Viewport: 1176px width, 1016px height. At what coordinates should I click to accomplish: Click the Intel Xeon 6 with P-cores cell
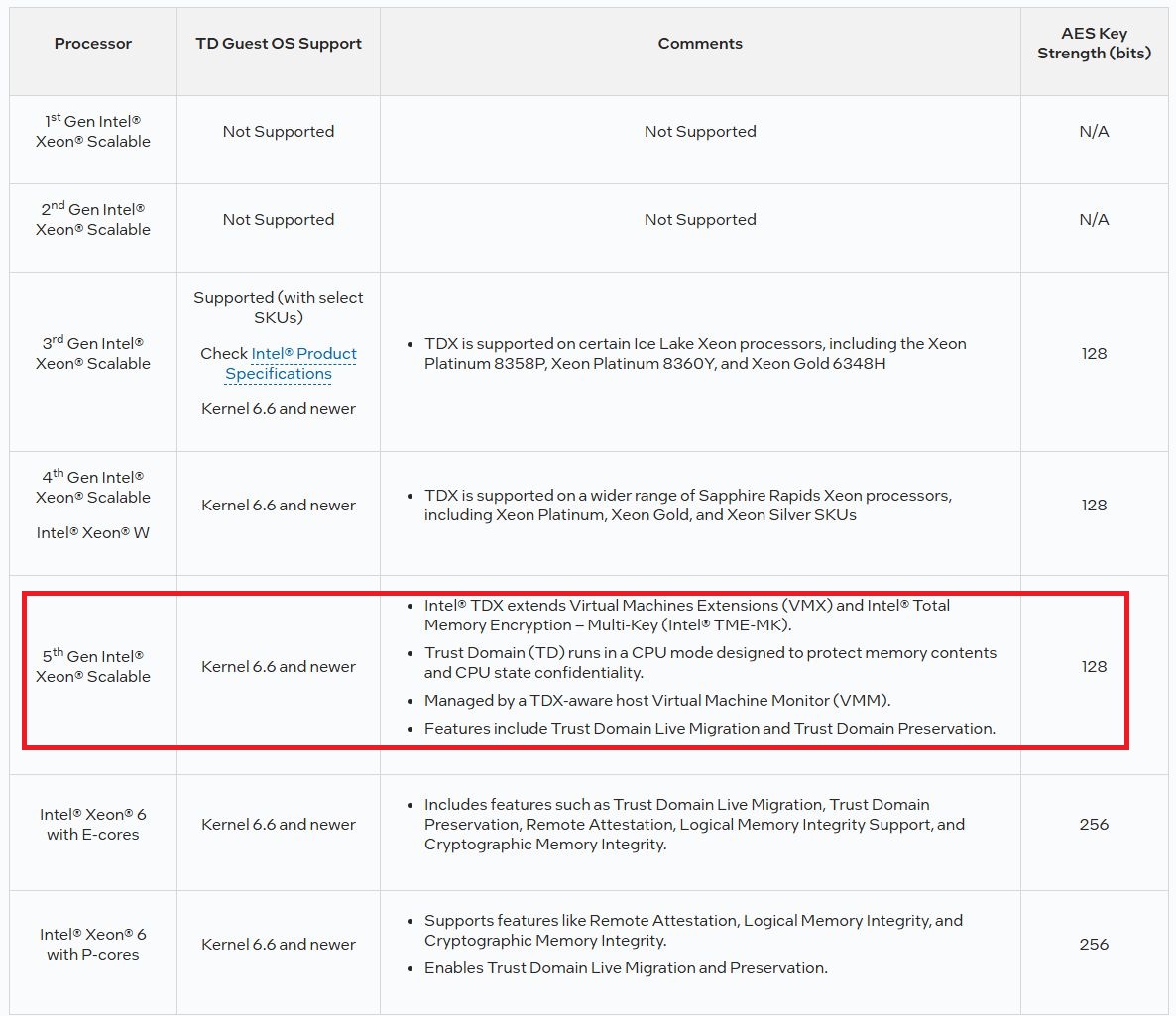[93, 944]
